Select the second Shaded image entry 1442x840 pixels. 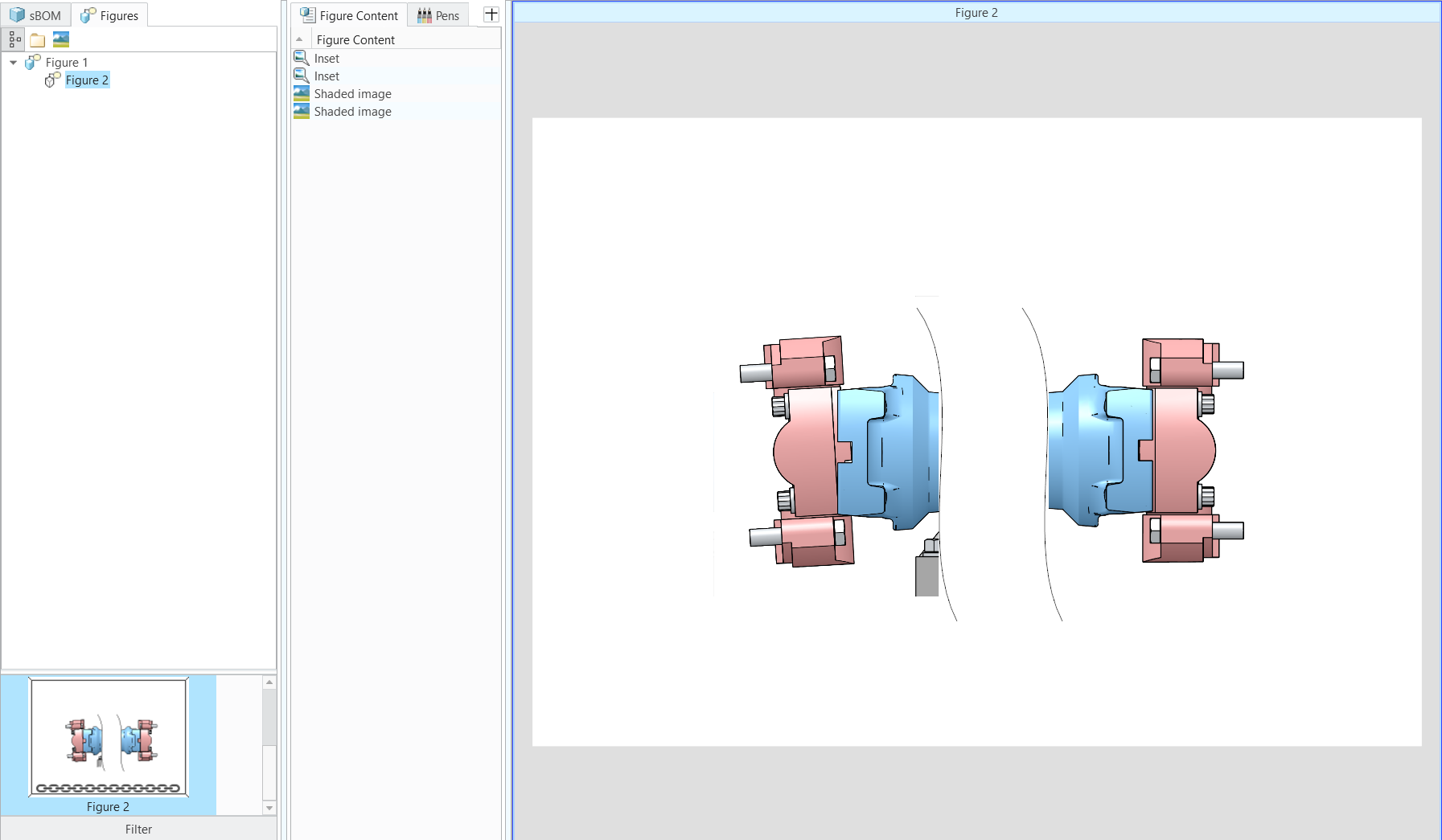pos(351,111)
